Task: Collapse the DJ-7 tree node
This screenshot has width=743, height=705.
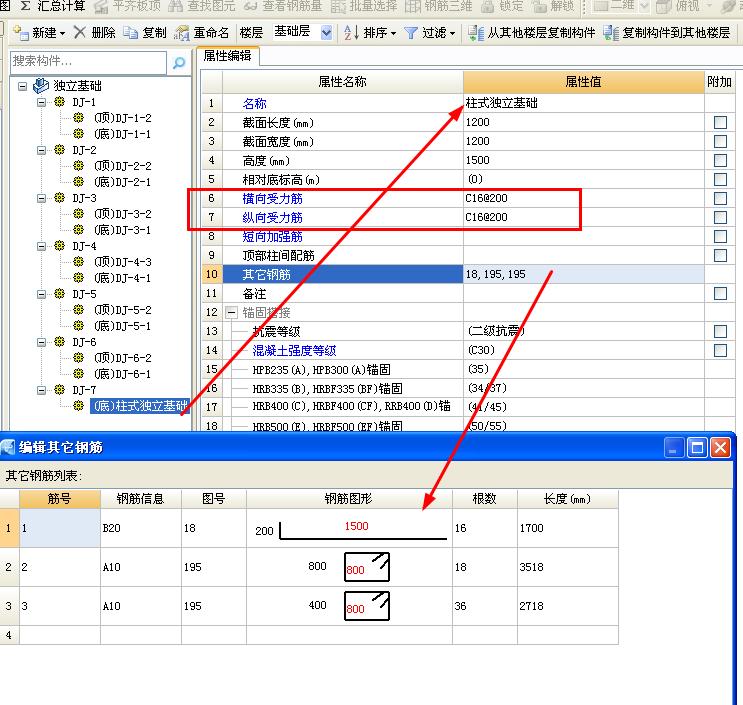Action: pyautogui.click(x=42, y=390)
